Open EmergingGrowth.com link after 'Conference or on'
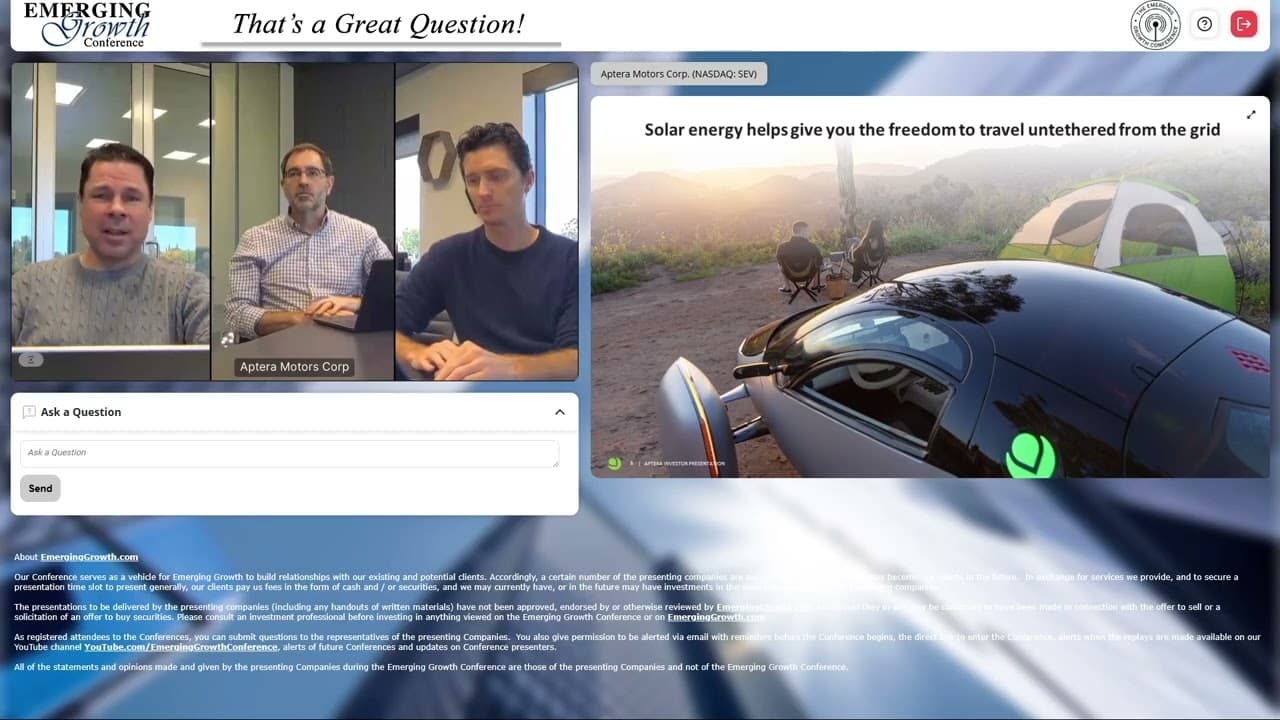Screen dimensions: 1280x720 pyautogui.click(x=716, y=617)
